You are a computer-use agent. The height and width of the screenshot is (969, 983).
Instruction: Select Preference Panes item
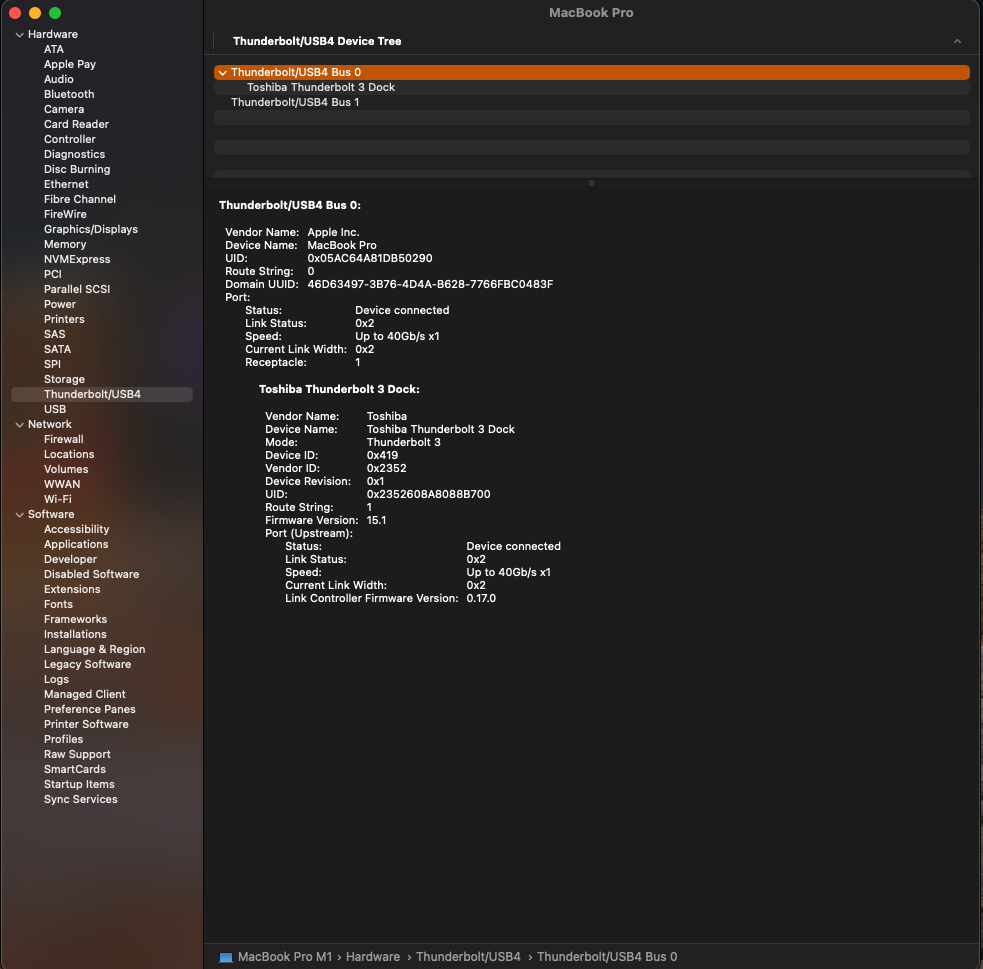(x=90, y=710)
